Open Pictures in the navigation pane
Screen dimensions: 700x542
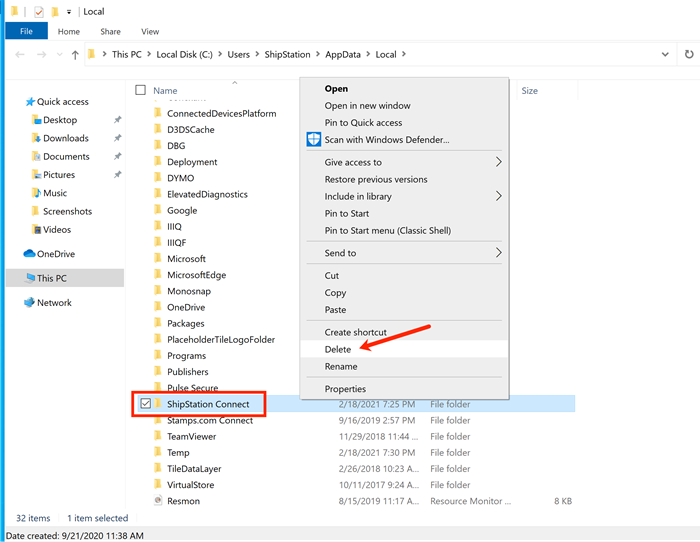tap(59, 175)
